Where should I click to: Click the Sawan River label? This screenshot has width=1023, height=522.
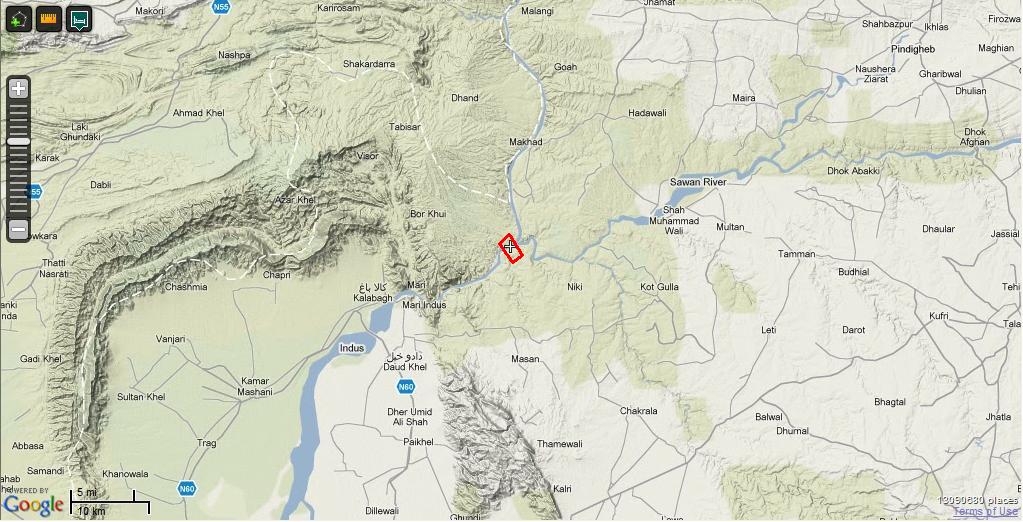(x=698, y=182)
